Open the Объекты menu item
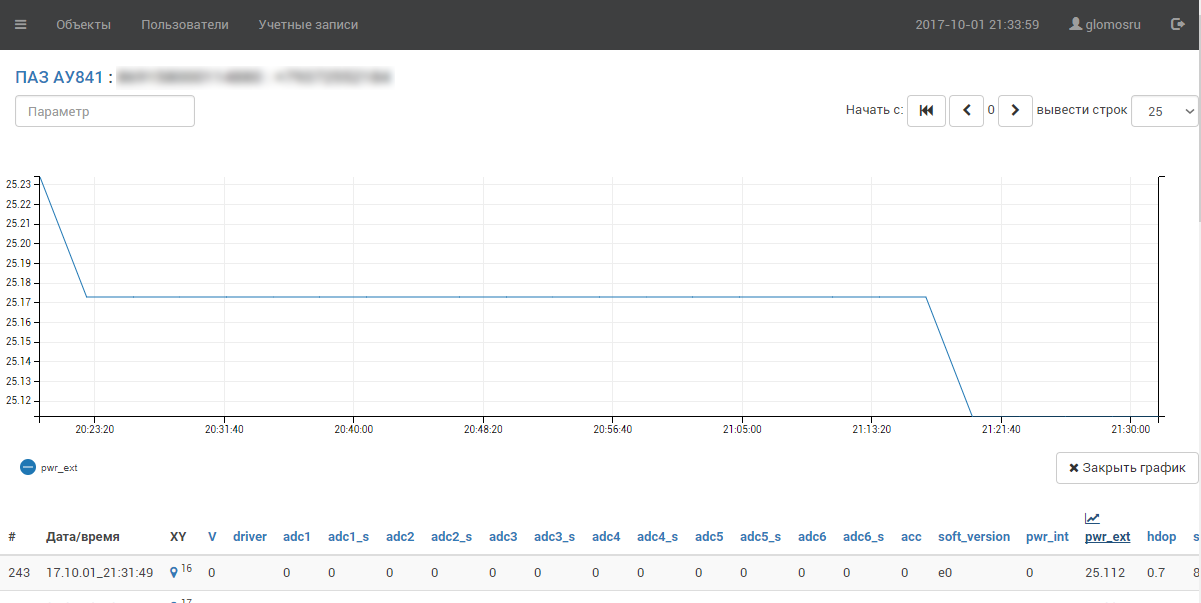This screenshot has width=1201, height=603. [x=83, y=24]
